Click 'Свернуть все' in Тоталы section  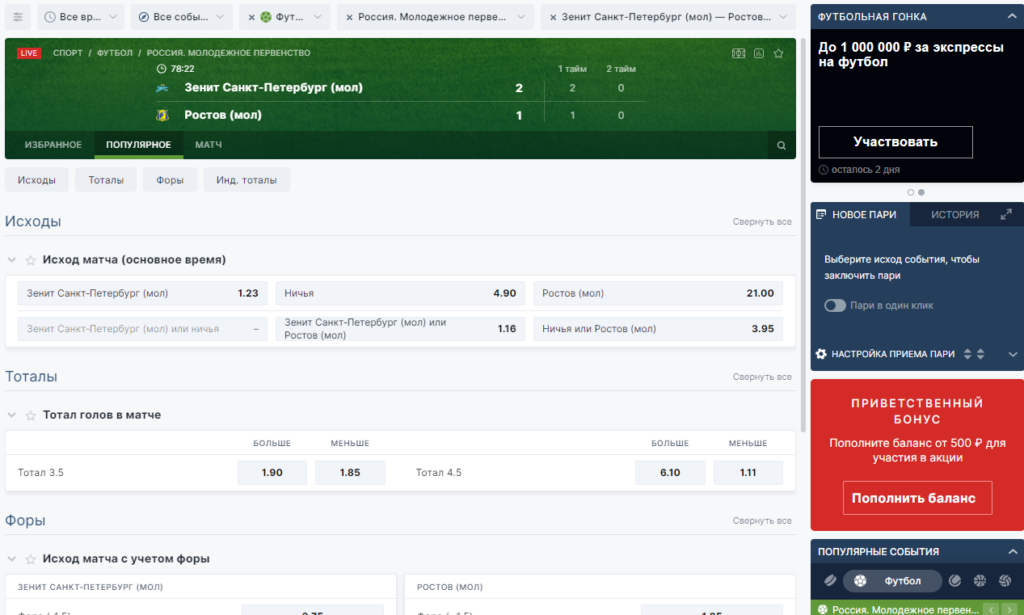tap(762, 377)
